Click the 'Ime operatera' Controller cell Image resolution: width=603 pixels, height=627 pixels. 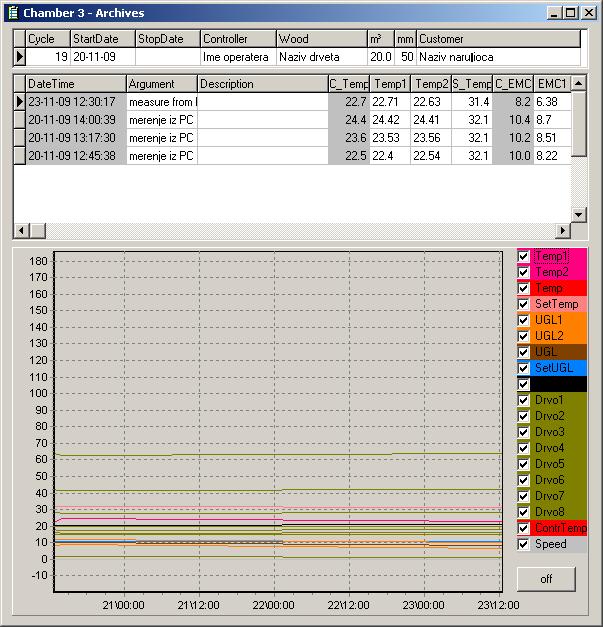(x=238, y=57)
